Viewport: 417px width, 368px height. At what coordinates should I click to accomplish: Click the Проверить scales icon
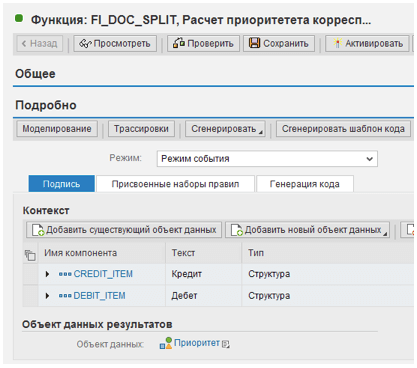[179, 43]
